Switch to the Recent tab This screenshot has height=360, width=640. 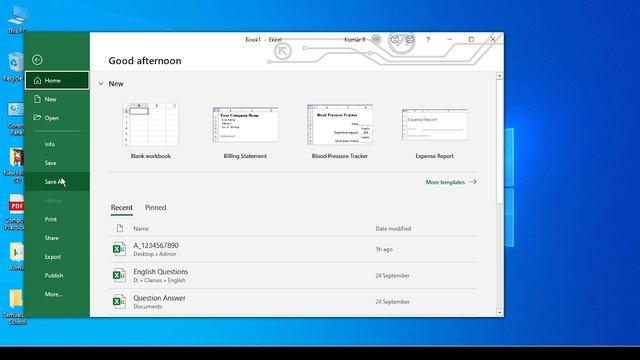coord(122,208)
